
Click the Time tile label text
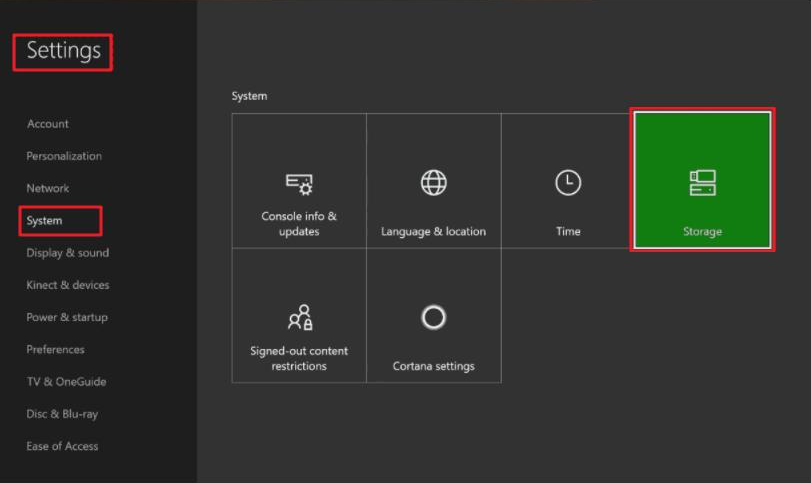click(x=568, y=232)
